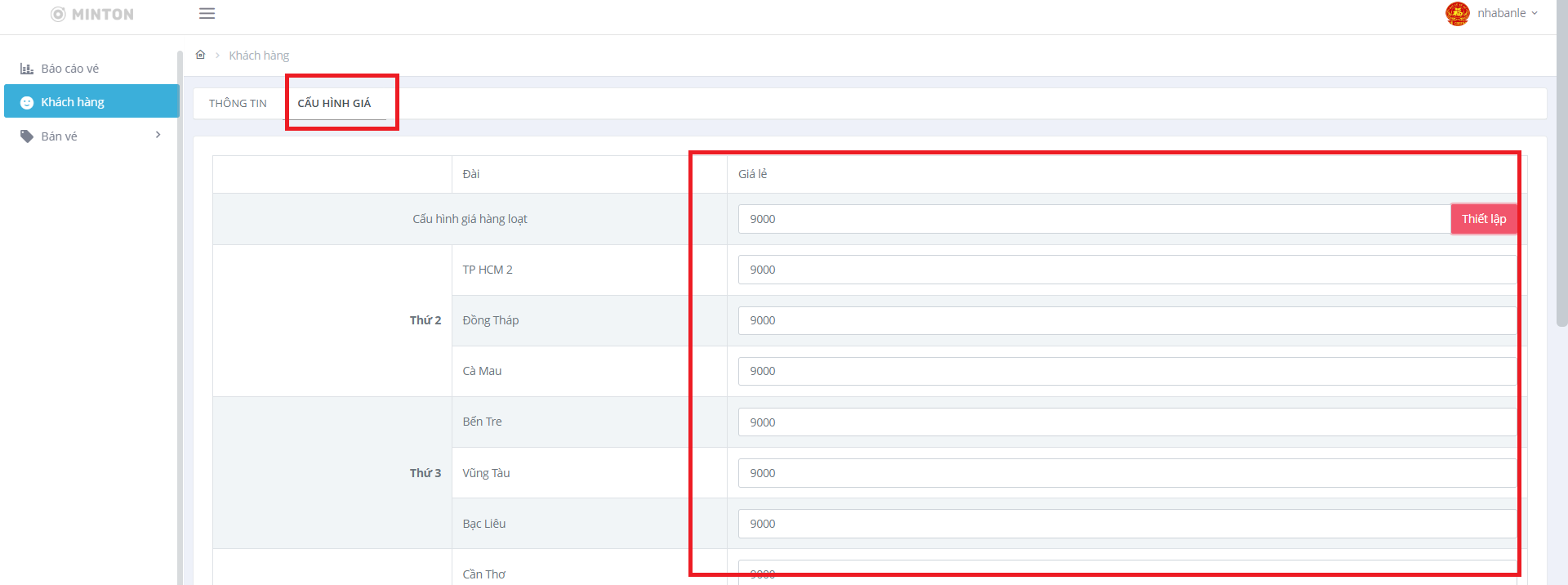Click the Đồng Tháp price input
Viewport: 1568px width, 585px height.
(1126, 320)
